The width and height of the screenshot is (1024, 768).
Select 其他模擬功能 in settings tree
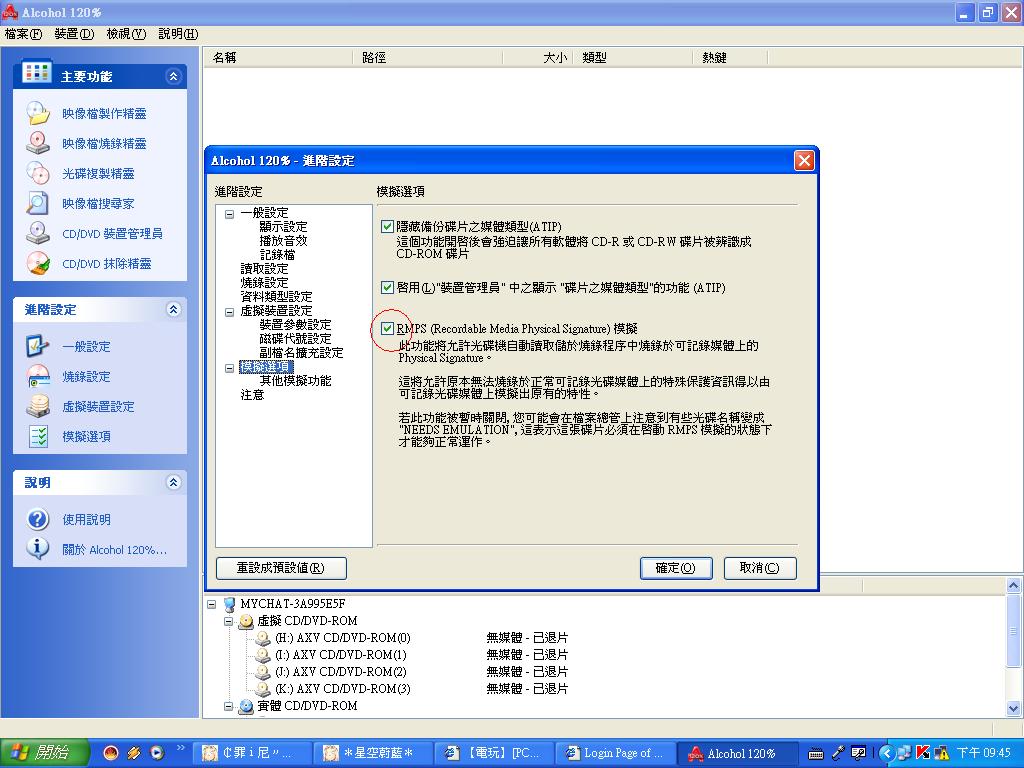295,381
